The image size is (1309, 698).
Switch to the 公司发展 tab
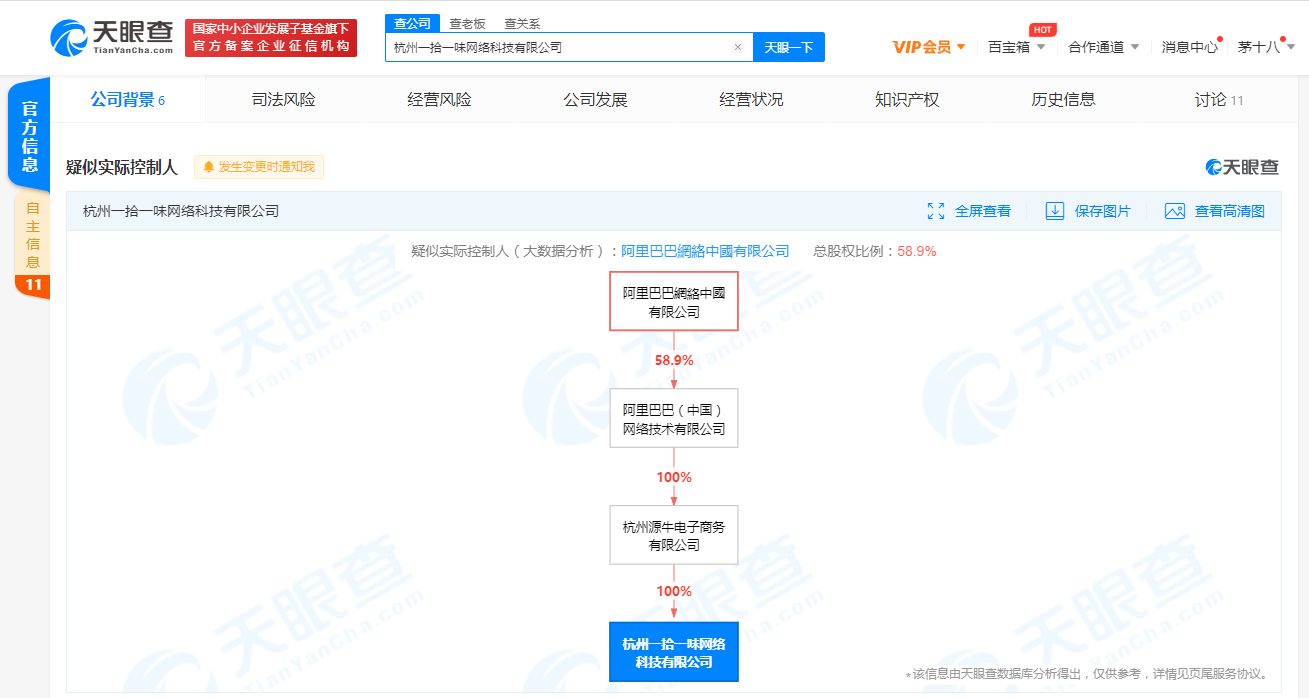[595, 99]
